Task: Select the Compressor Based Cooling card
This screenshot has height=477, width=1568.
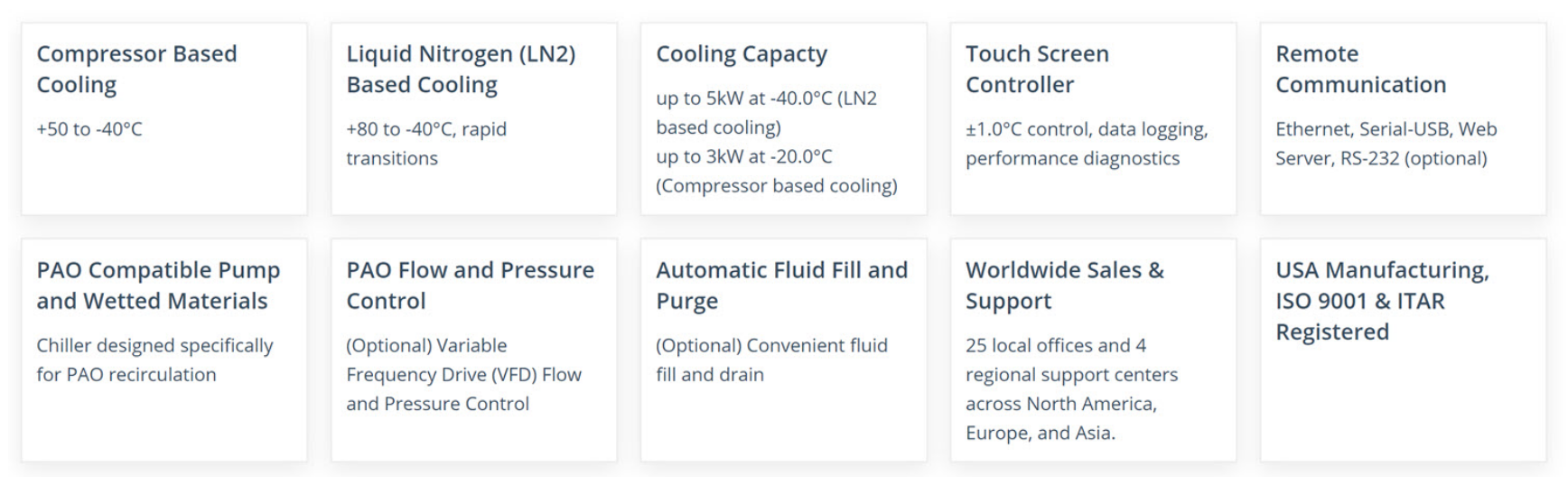Action: (164, 119)
